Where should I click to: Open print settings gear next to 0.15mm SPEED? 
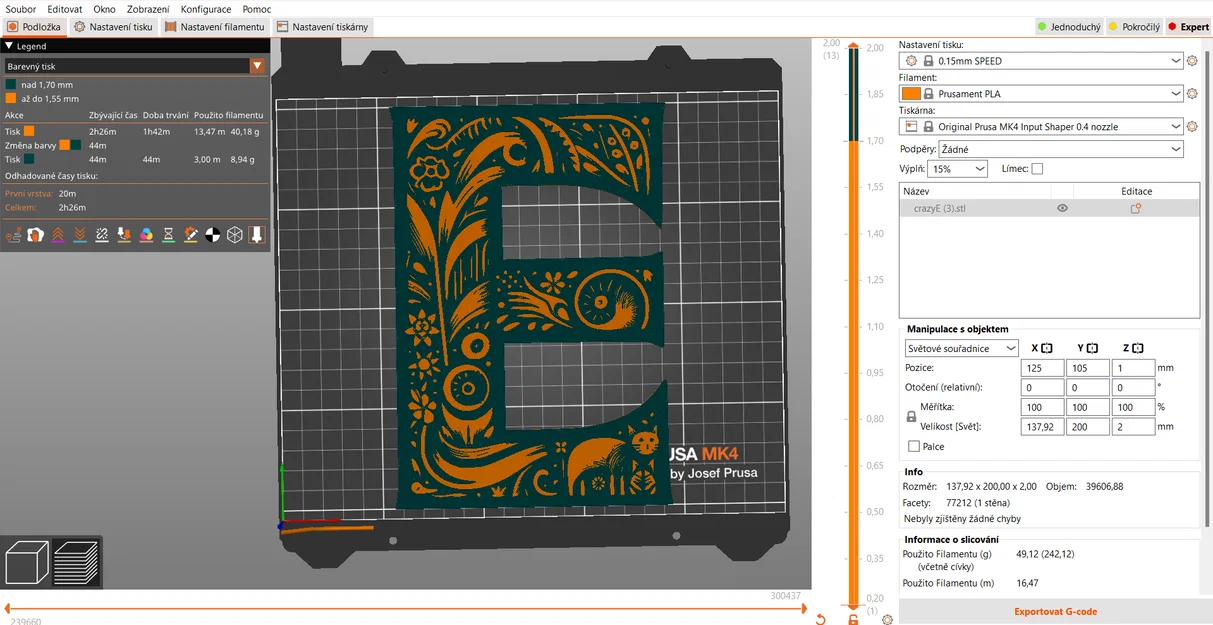click(1192, 61)
